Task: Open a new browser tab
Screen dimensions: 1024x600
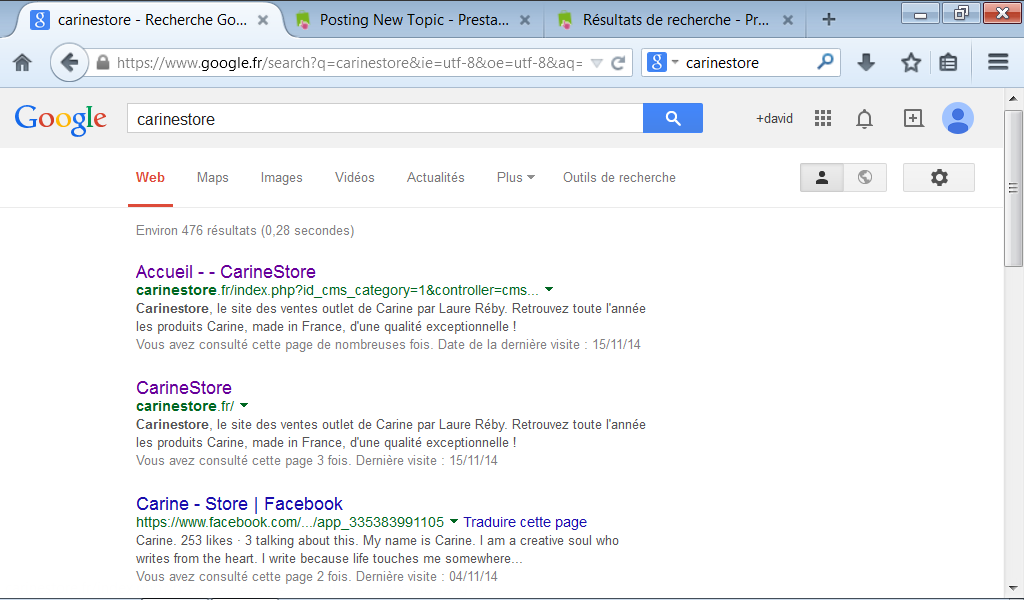Action: tap(828, 20)
